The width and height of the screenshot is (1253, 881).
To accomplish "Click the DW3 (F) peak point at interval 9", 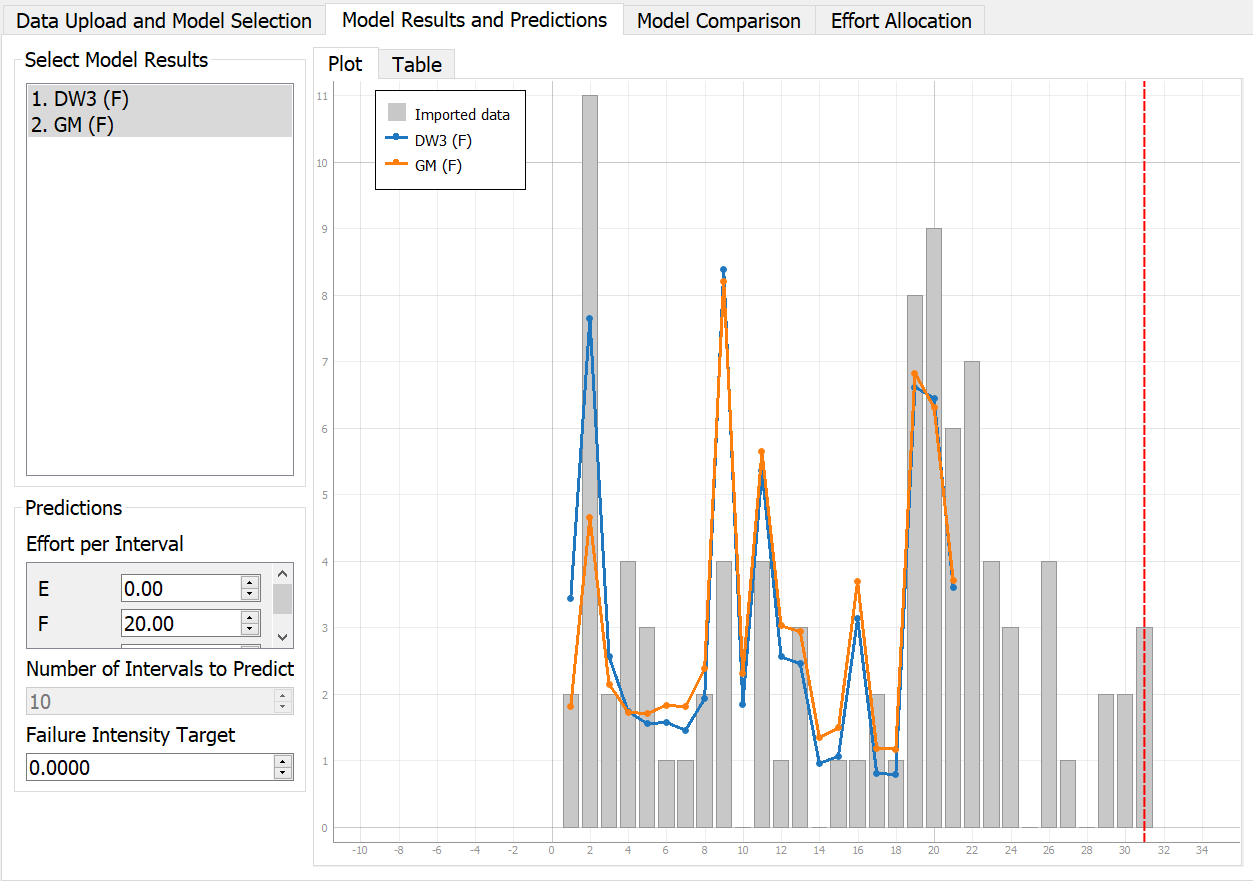I will click(x=723, y=270).
